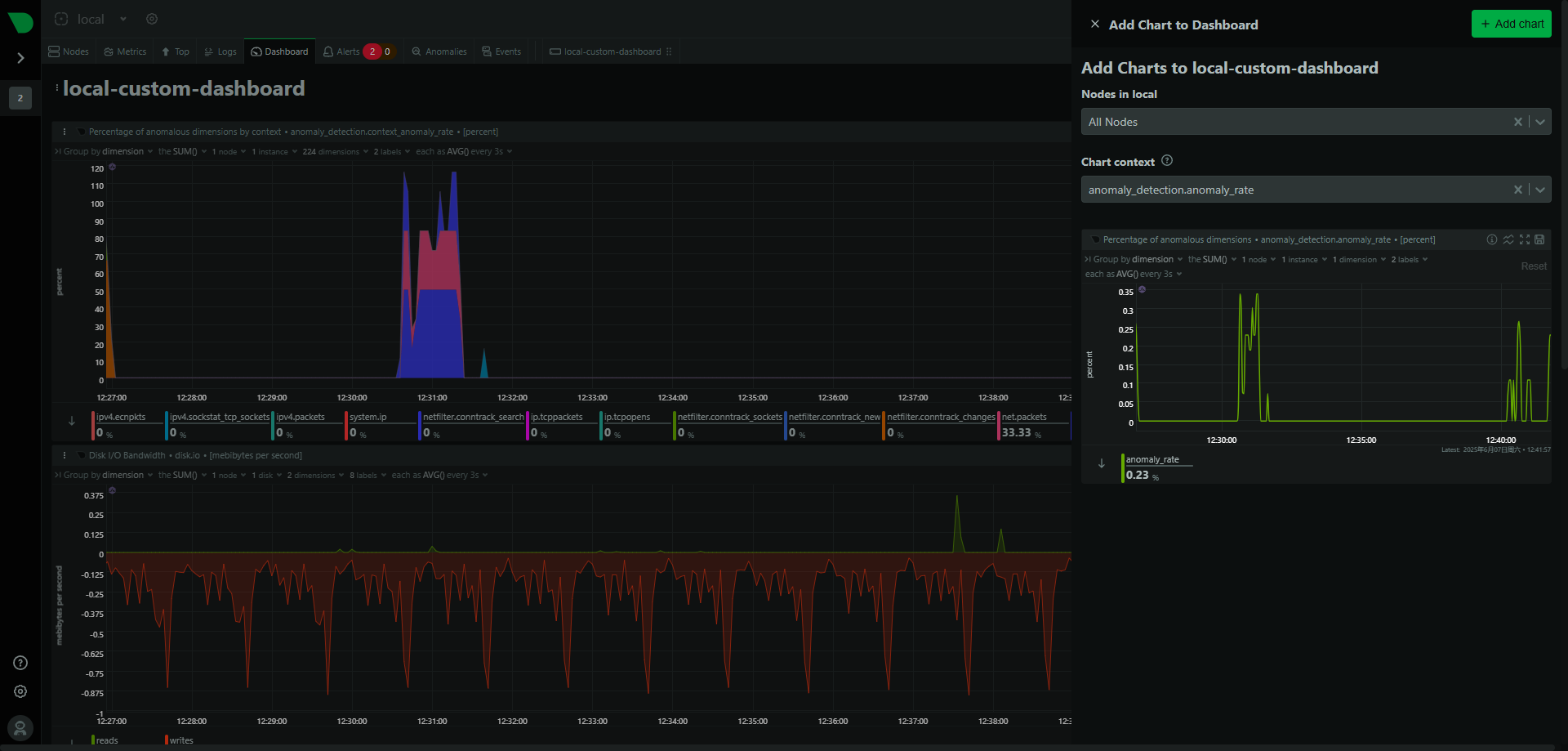1568x751 pixels.
Task: Open the All Nodes dropdown
Action: coord(1540,122)
